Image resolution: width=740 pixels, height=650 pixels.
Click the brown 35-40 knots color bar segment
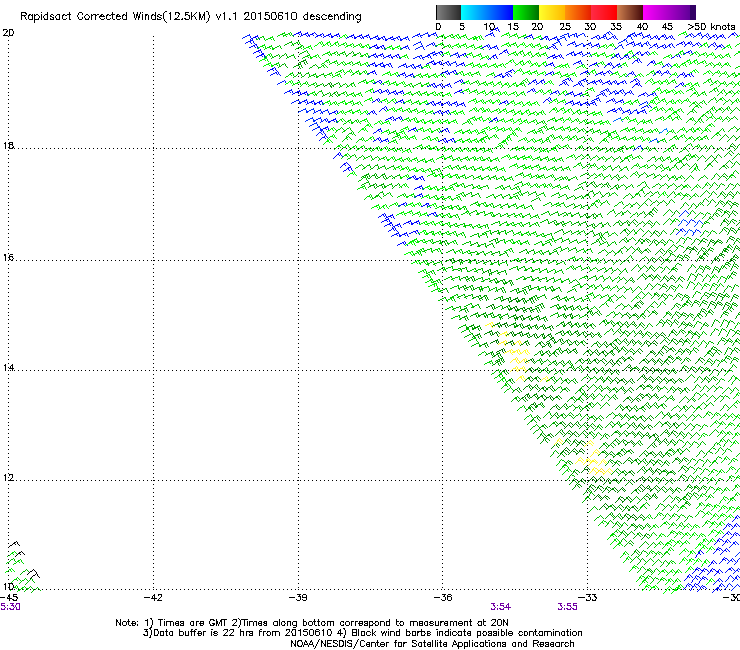click(x=630, y=12)
